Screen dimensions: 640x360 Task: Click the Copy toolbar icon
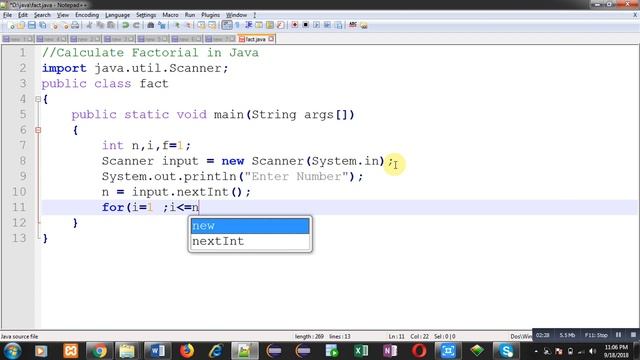coord(100,25)
